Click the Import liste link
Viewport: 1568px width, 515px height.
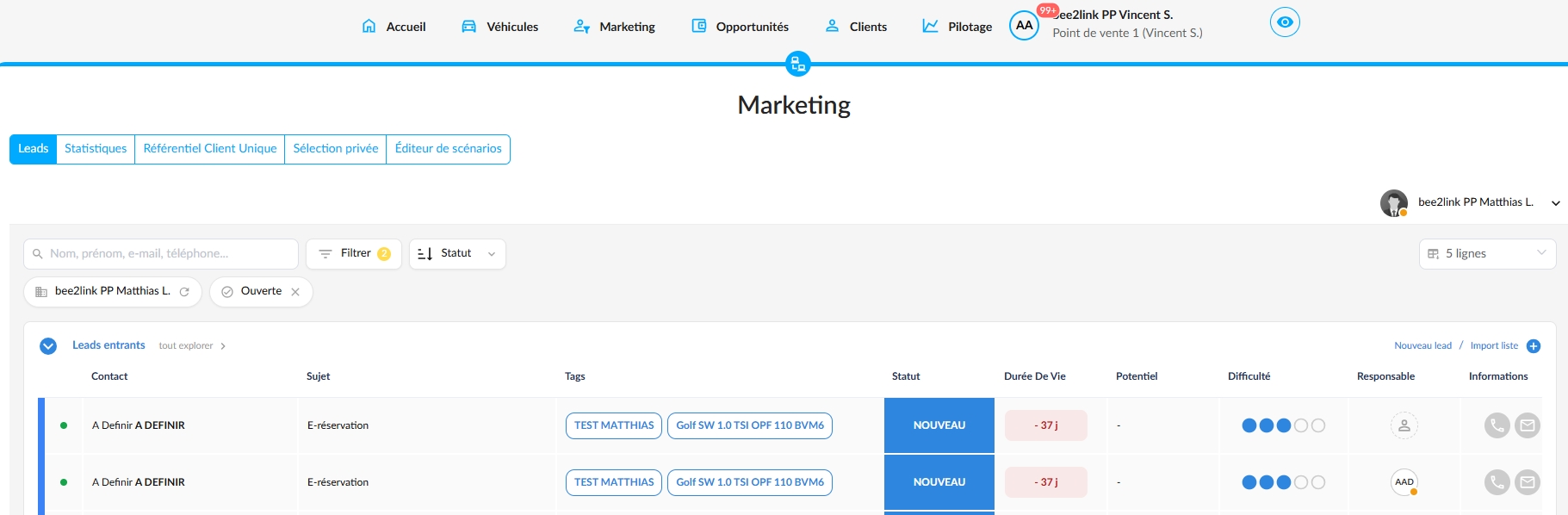click(1494, 346)
